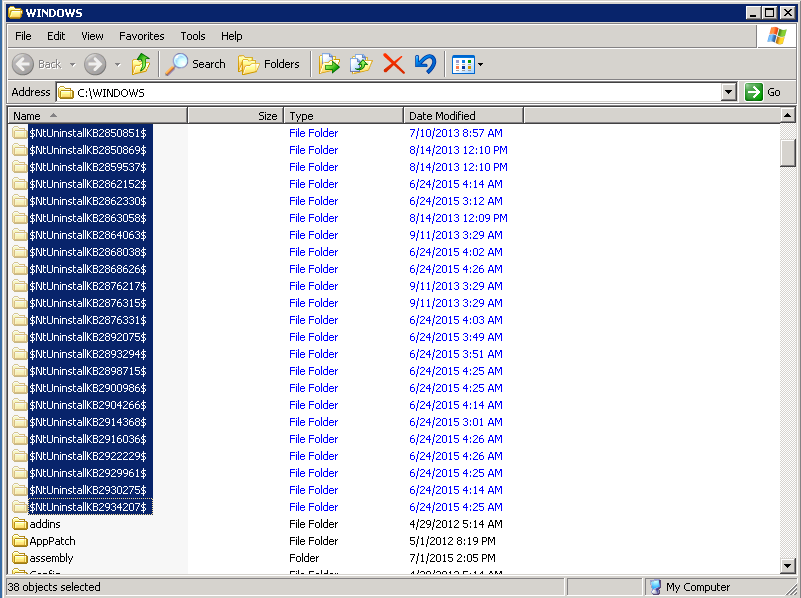
Task: Open the addins folder
Action: pos(45,523)
